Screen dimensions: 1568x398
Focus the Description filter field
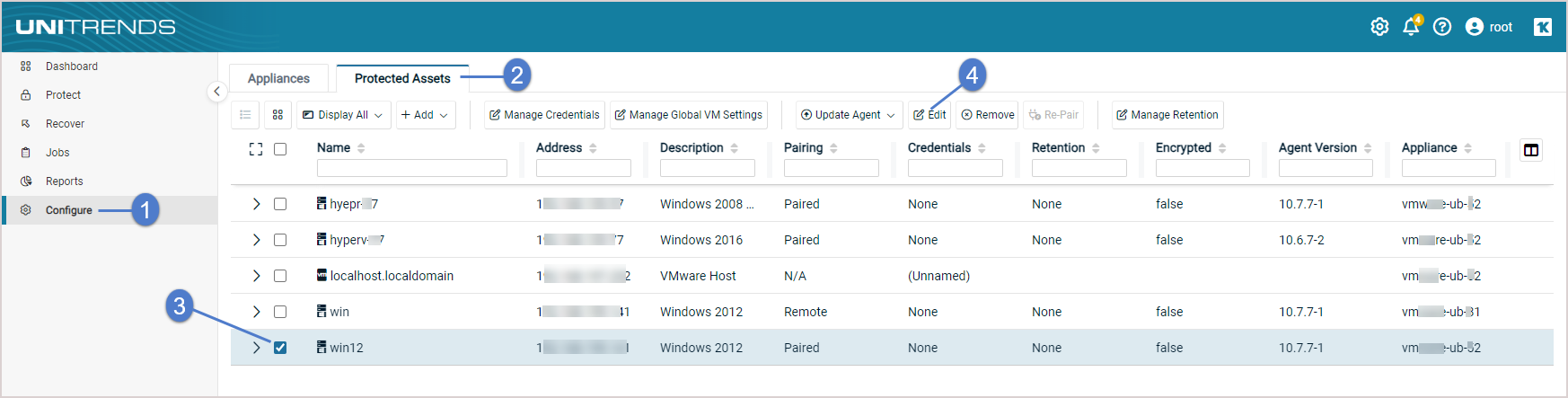tap(707, 168)
